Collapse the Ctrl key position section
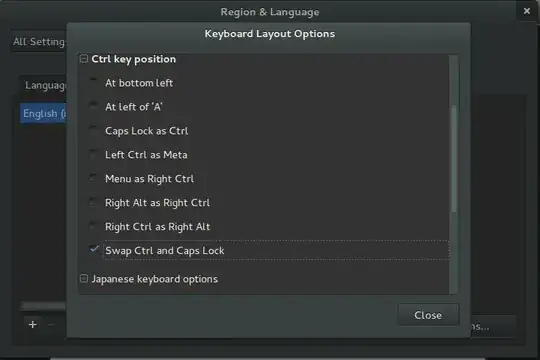540x360 pixels. [84, 59]
